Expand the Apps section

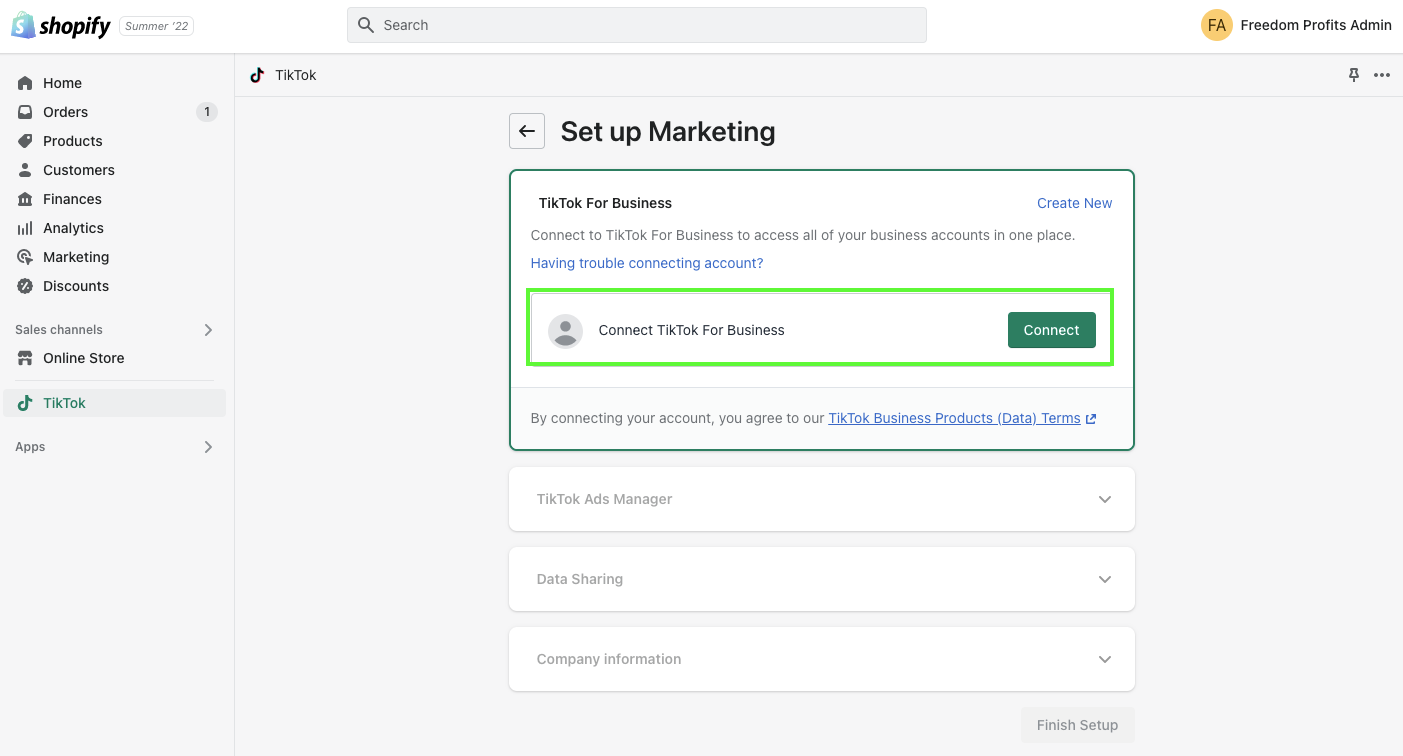point(208,447)
